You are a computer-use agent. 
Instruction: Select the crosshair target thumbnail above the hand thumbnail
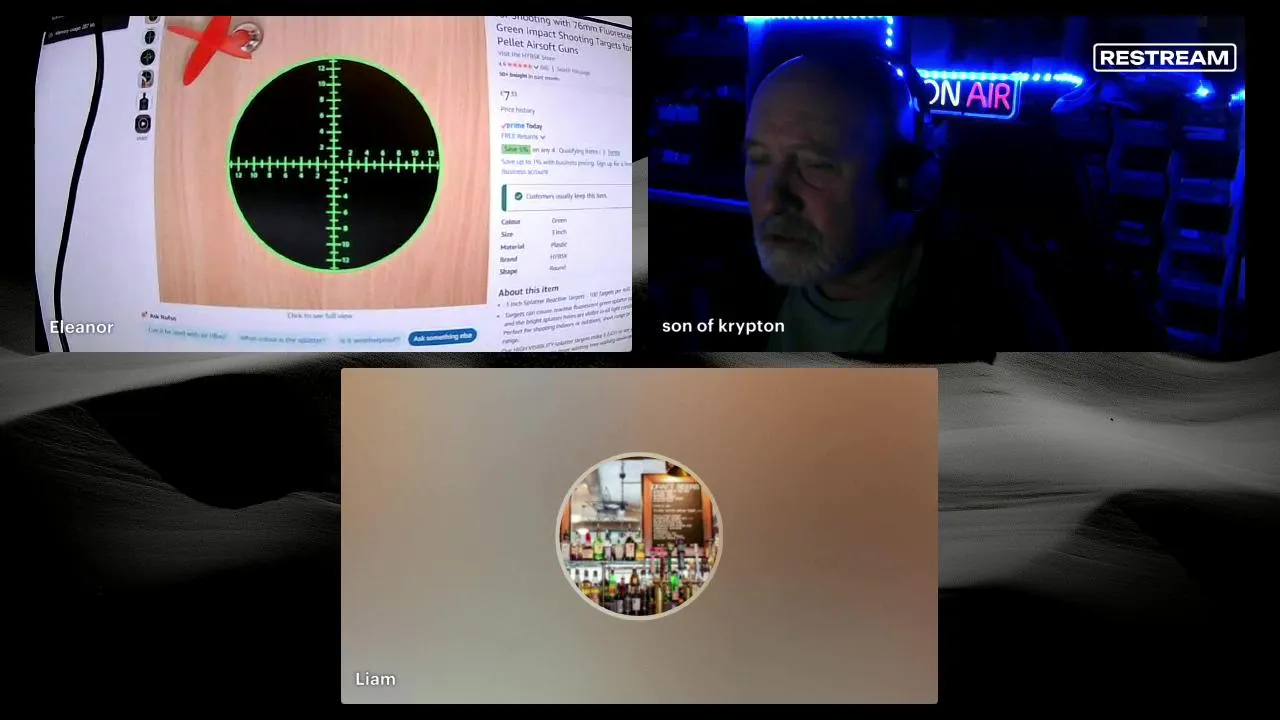point(148,57)
